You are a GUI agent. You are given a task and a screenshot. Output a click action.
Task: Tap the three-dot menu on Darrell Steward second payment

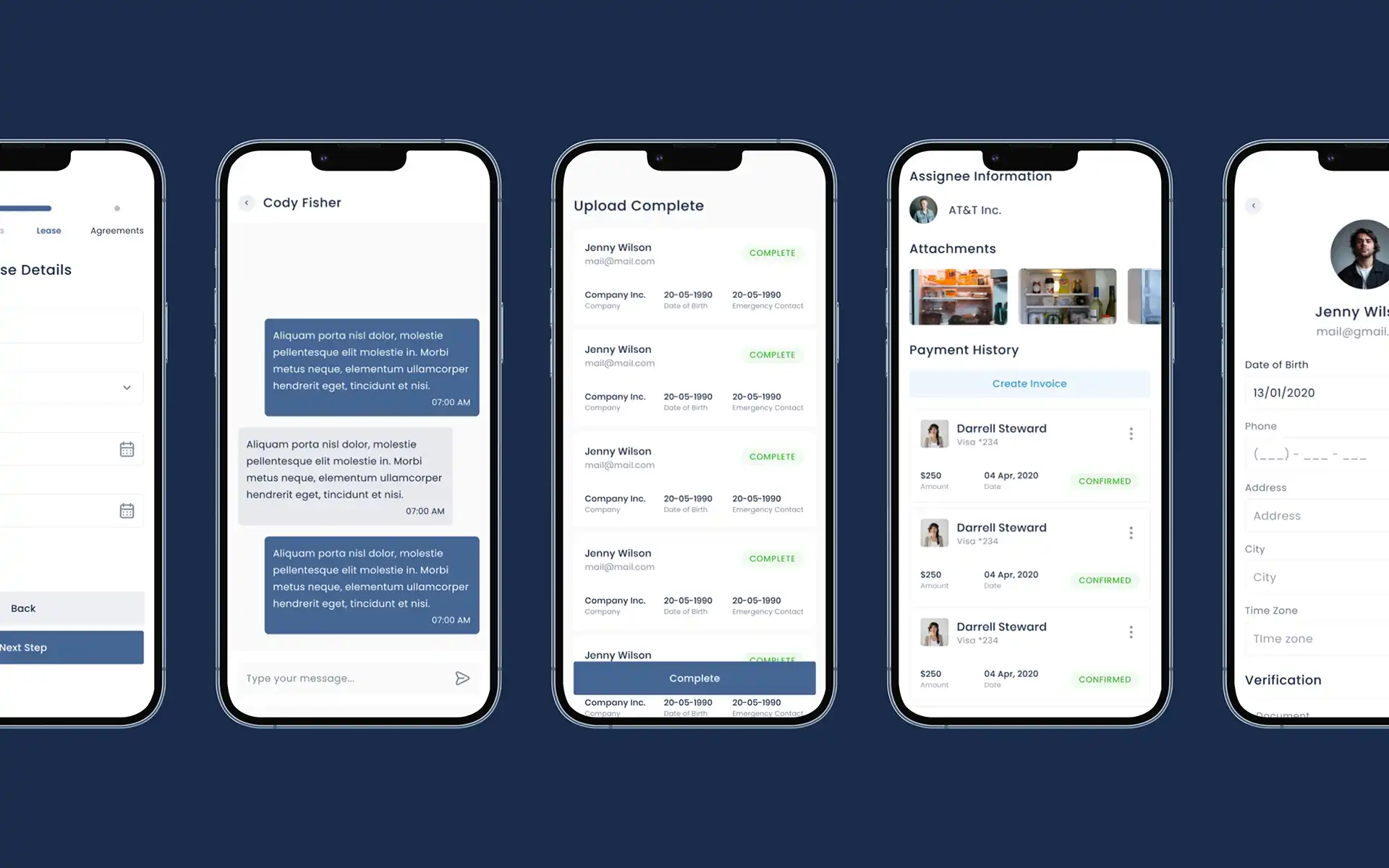[1131, 532]
